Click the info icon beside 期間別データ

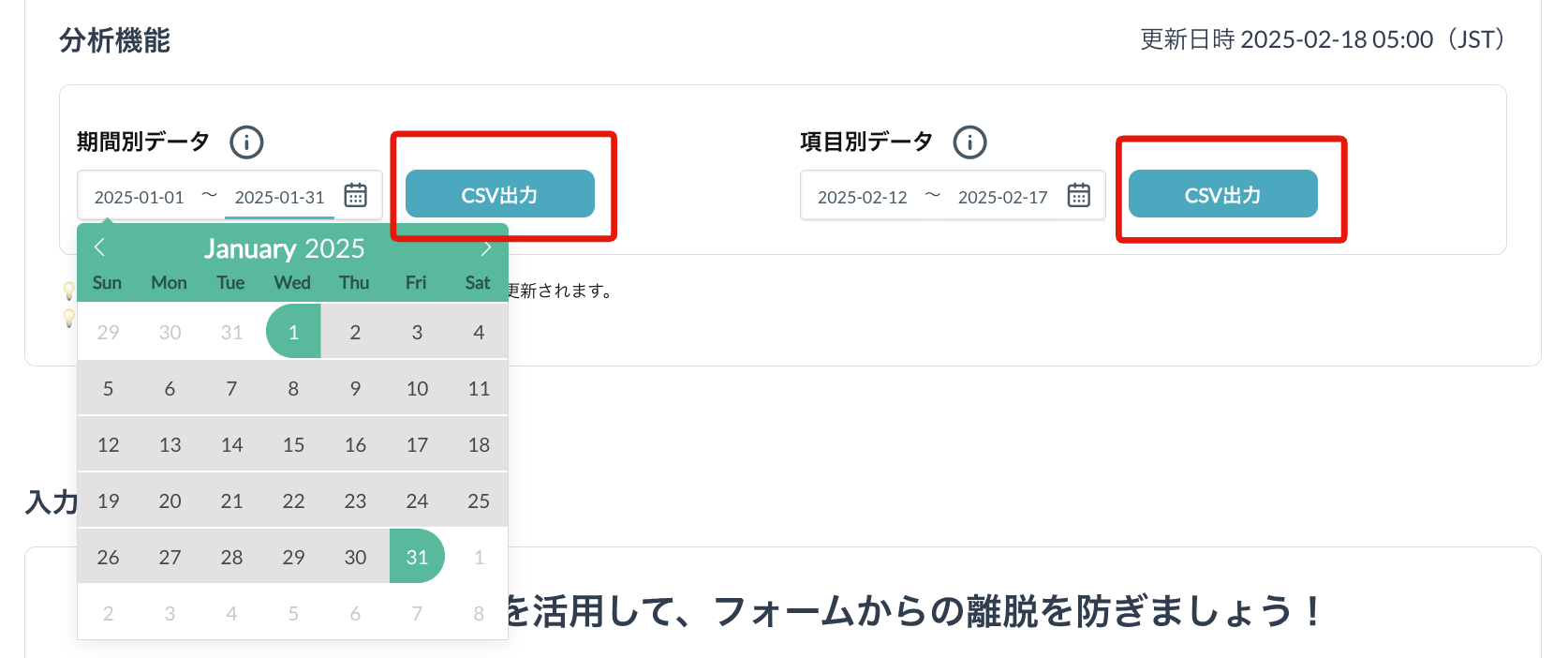click(246, 142)
